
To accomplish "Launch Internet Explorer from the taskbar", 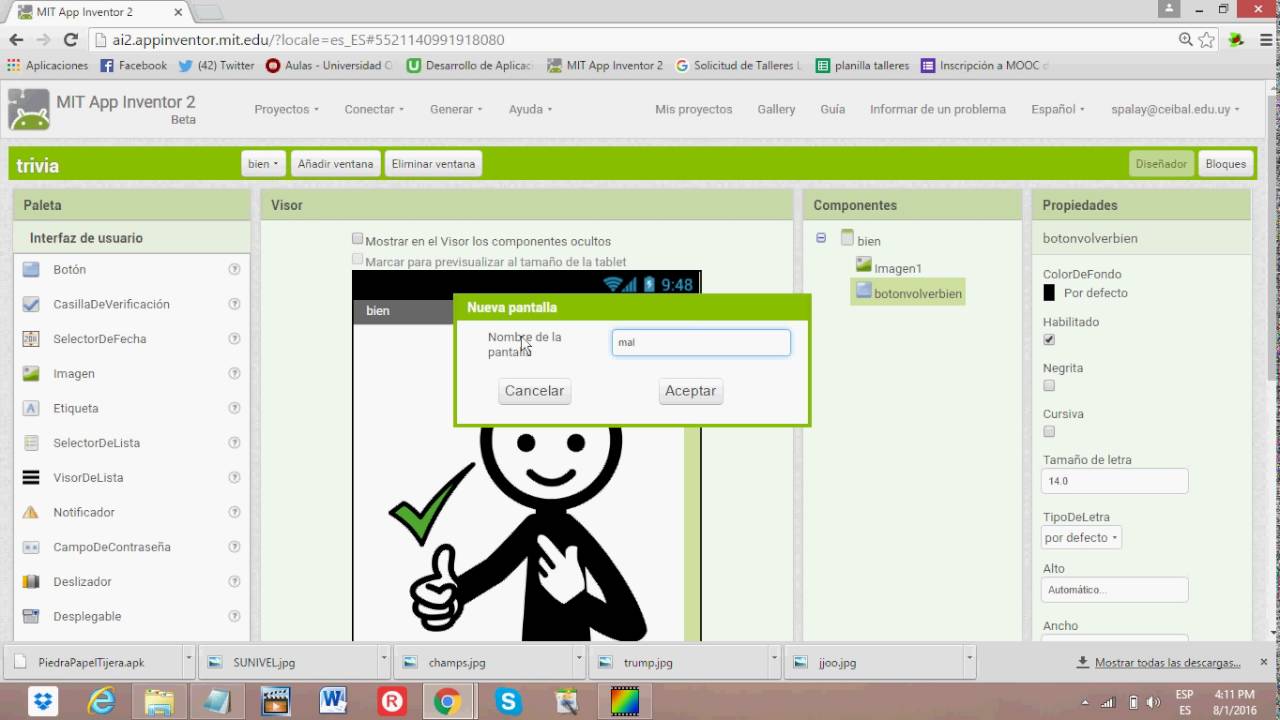I will pyautogui.click(x=101, y=701).
